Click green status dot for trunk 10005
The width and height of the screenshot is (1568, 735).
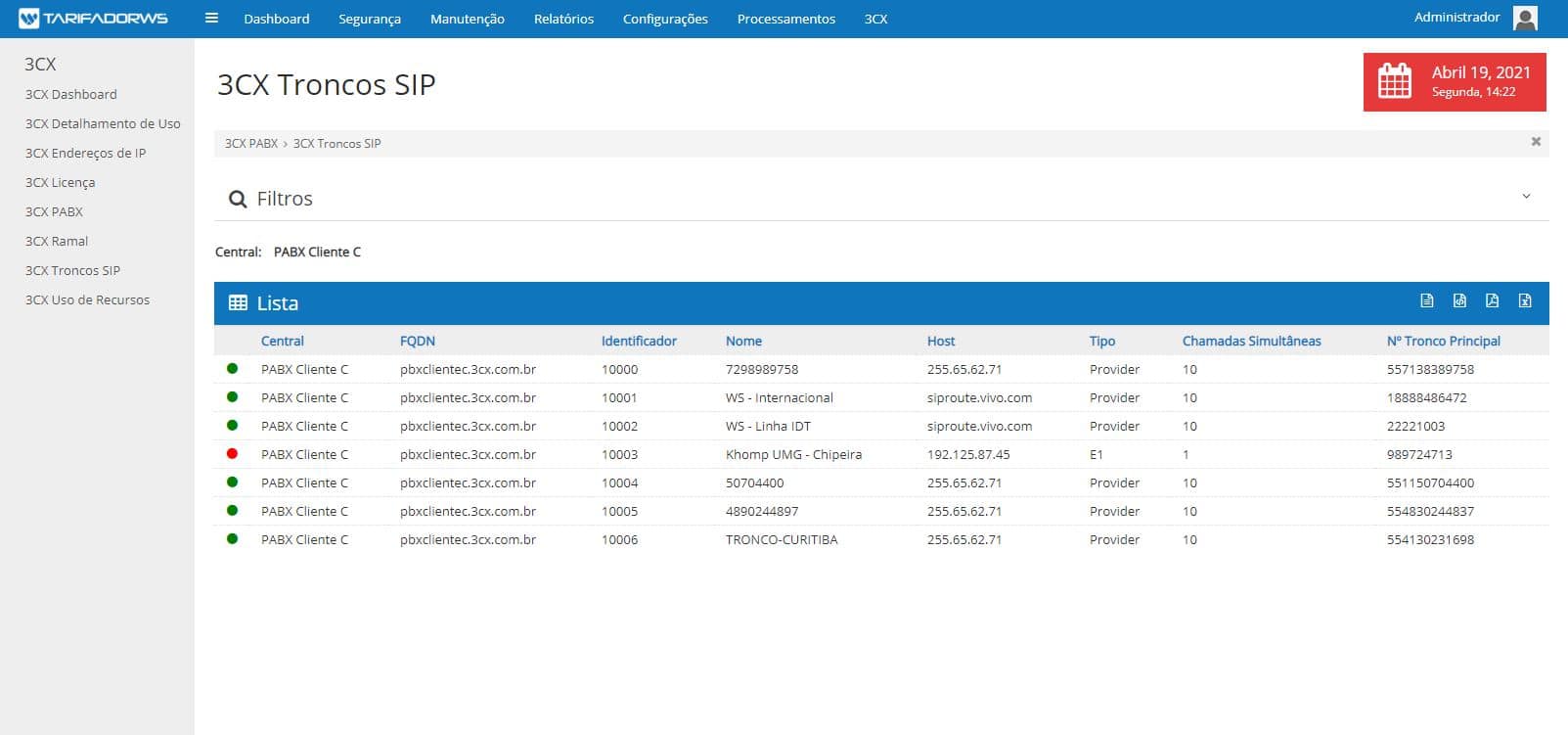click(x=232, y=511)
